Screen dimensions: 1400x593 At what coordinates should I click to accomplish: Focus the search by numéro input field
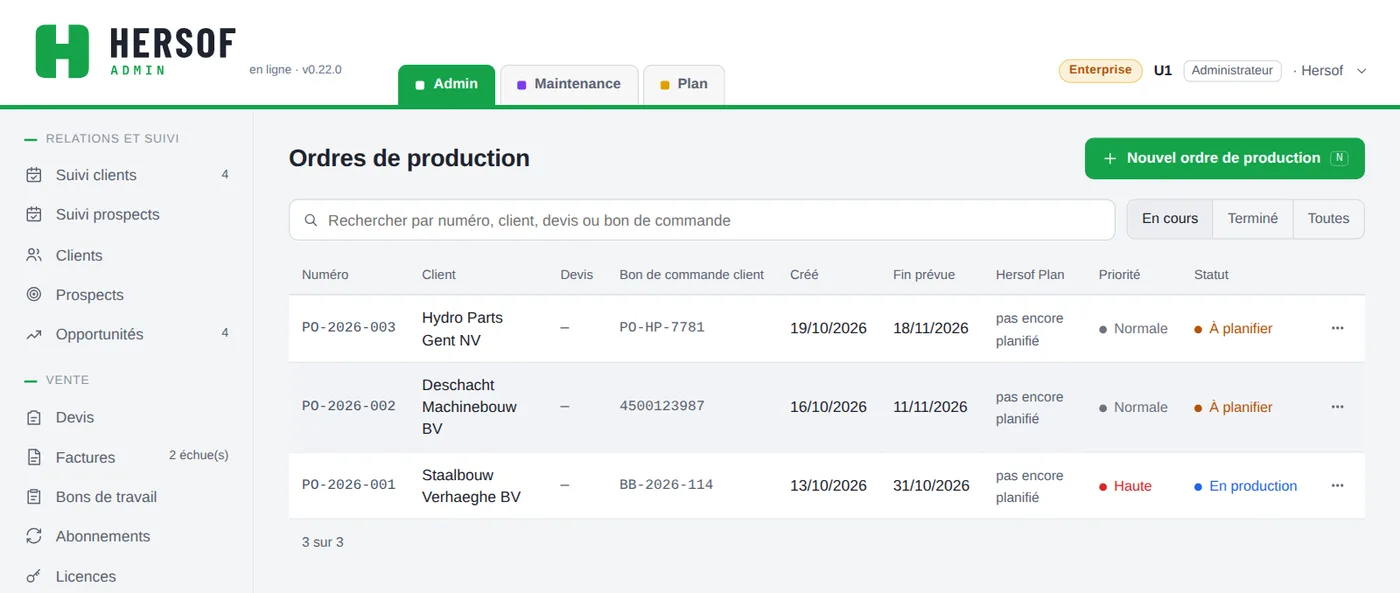click(702, 220)
